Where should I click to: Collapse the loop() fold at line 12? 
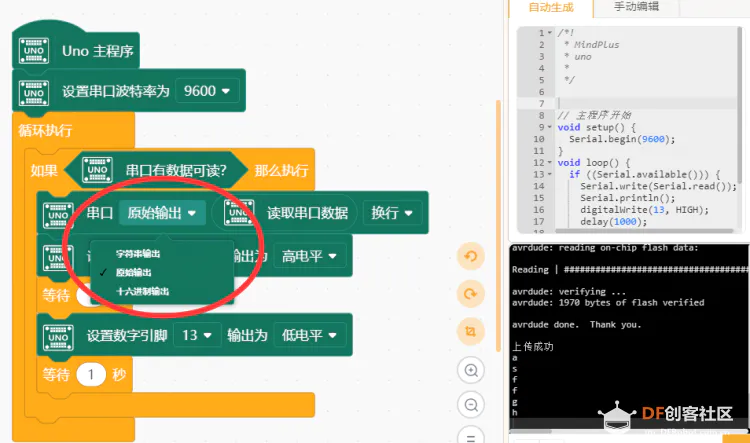pos(550,163)
